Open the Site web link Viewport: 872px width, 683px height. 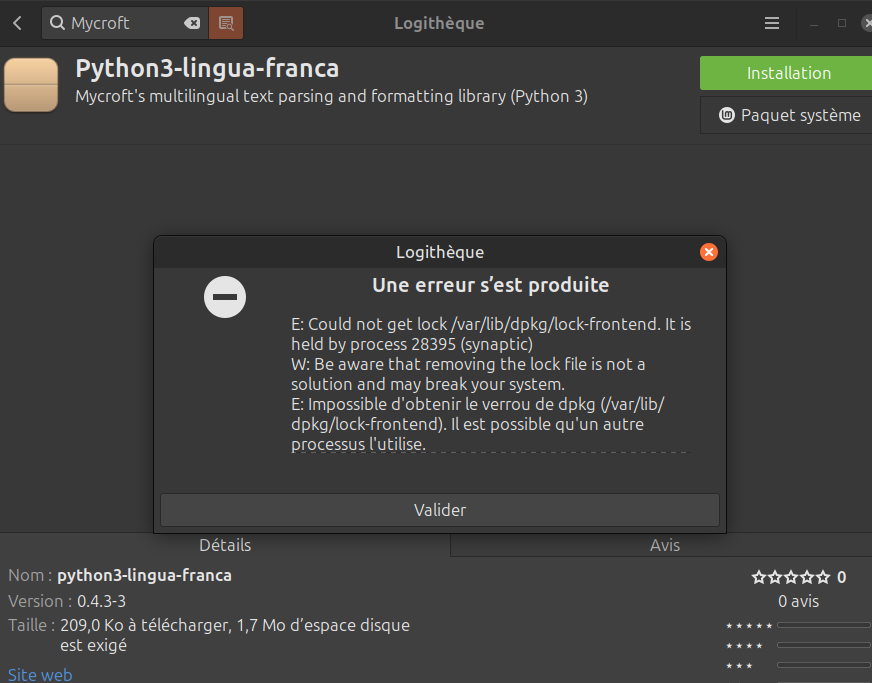(x=40, y=675)
